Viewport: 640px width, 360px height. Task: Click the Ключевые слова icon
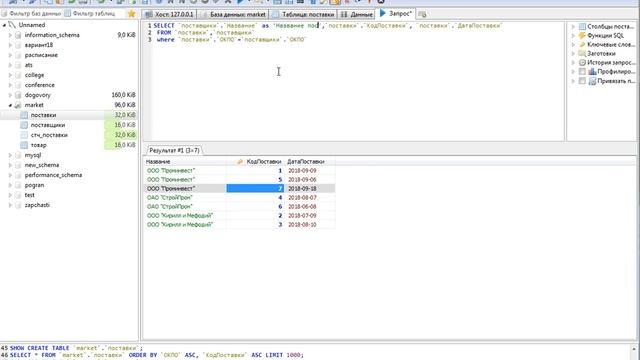(x=582, y=44)
